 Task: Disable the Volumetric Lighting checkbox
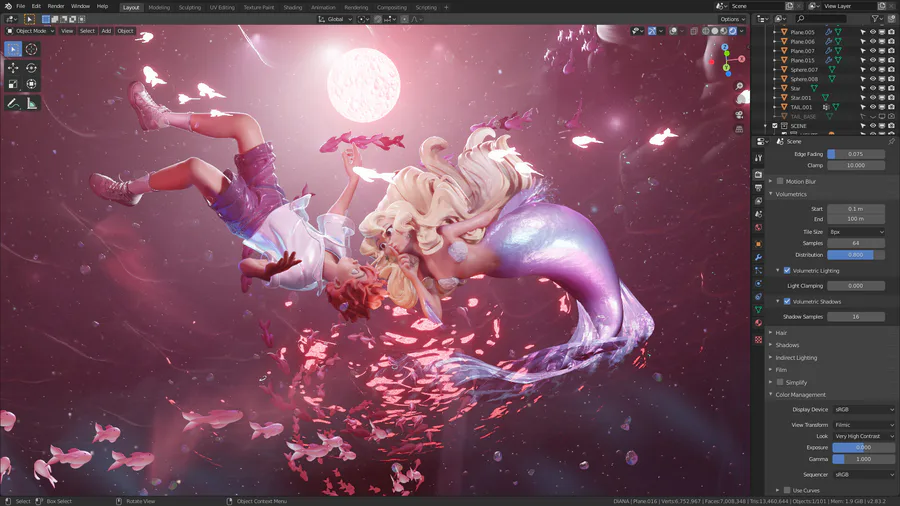[x=787, y=270]
